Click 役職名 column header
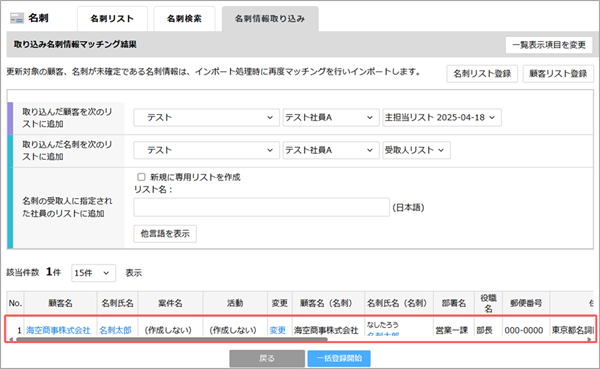 coord(488,303)
